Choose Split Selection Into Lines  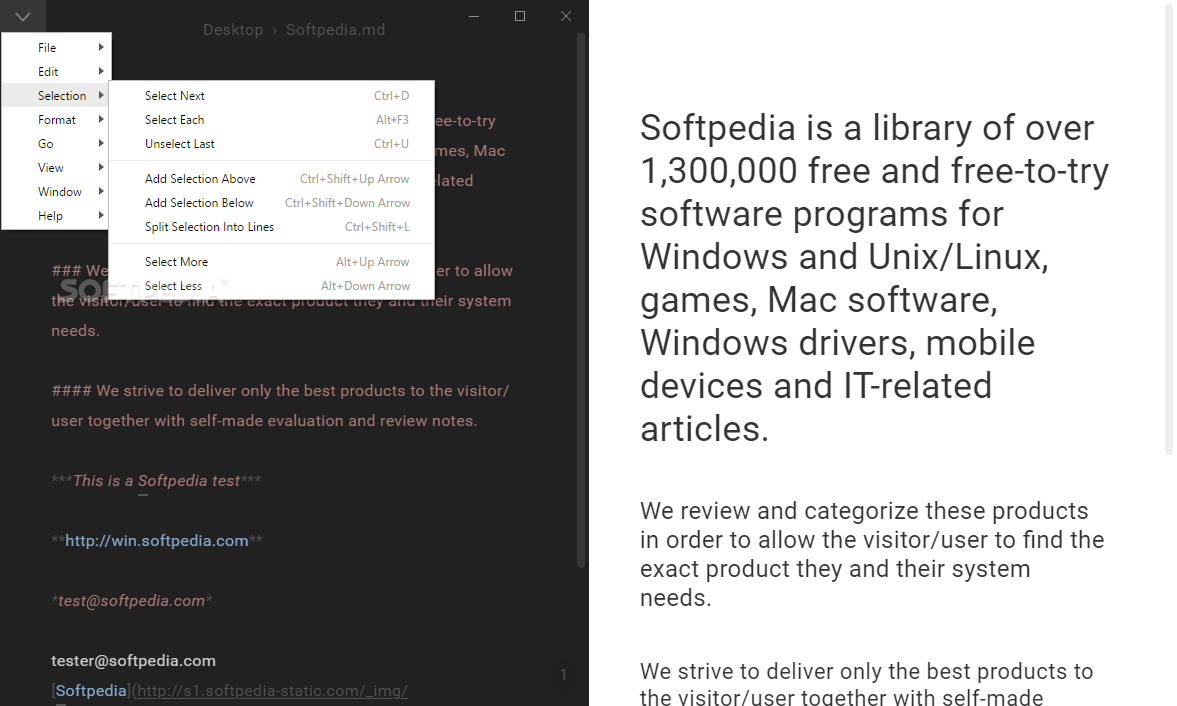coord(272,227)
